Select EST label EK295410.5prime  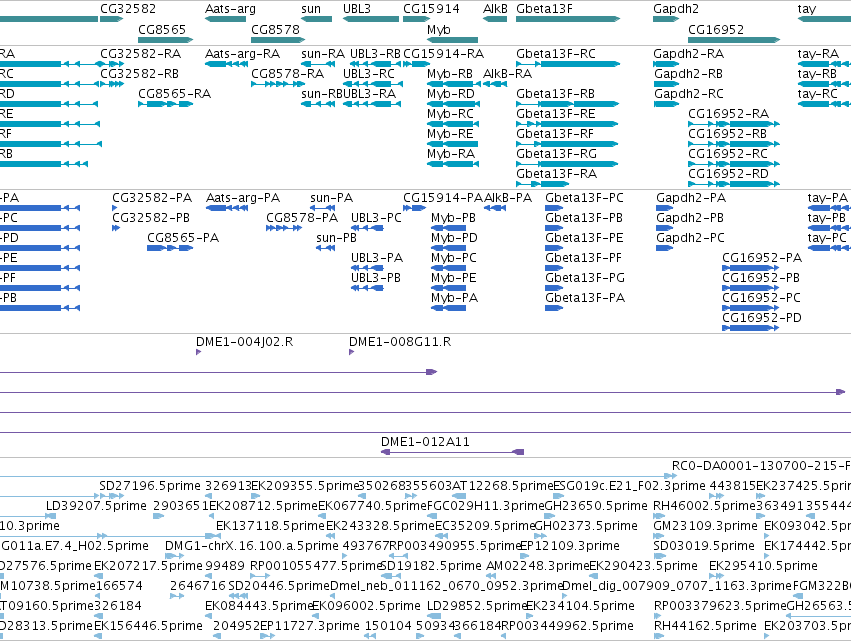coord(763,567)
